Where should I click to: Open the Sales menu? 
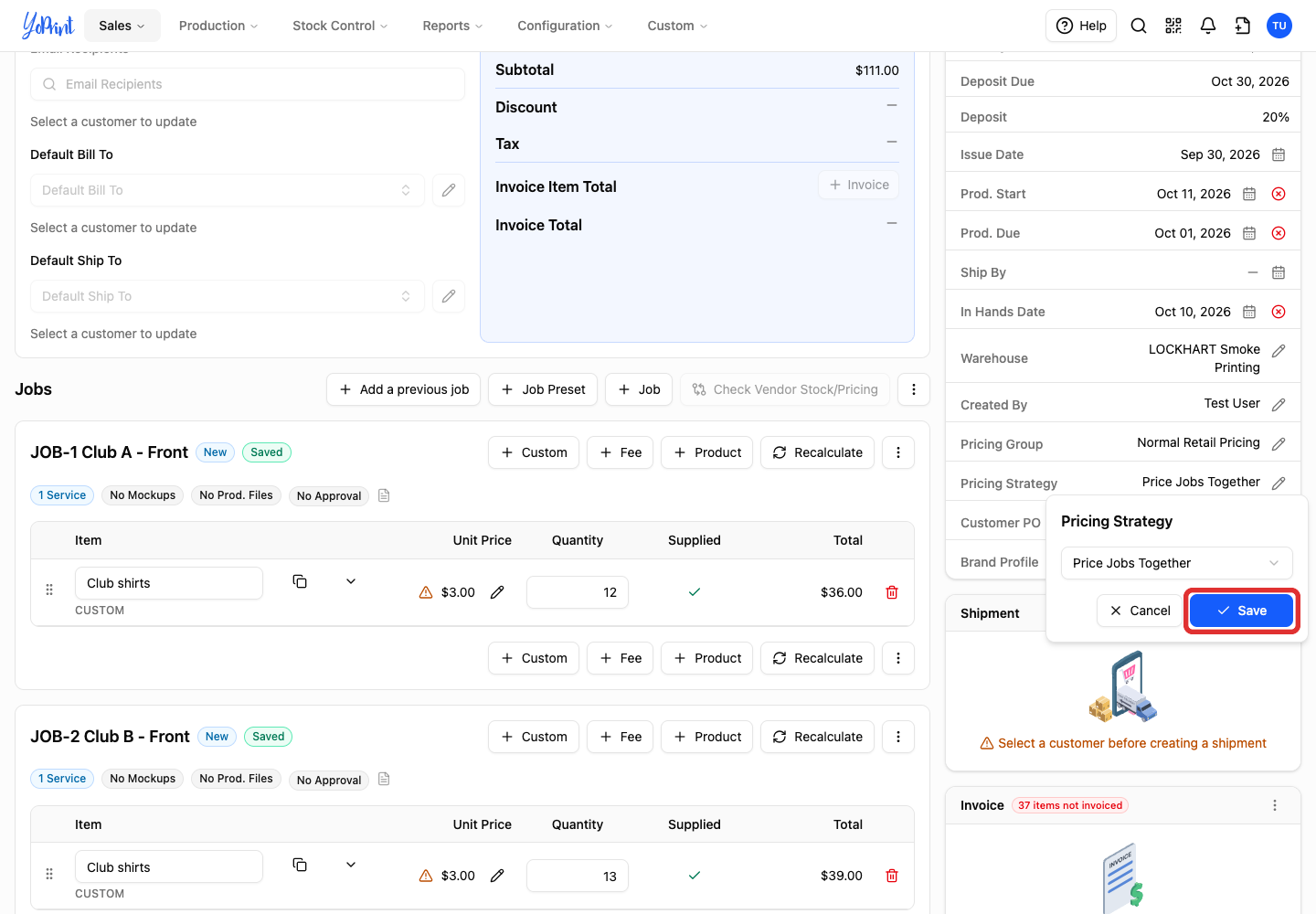click(x=122, y=26)
